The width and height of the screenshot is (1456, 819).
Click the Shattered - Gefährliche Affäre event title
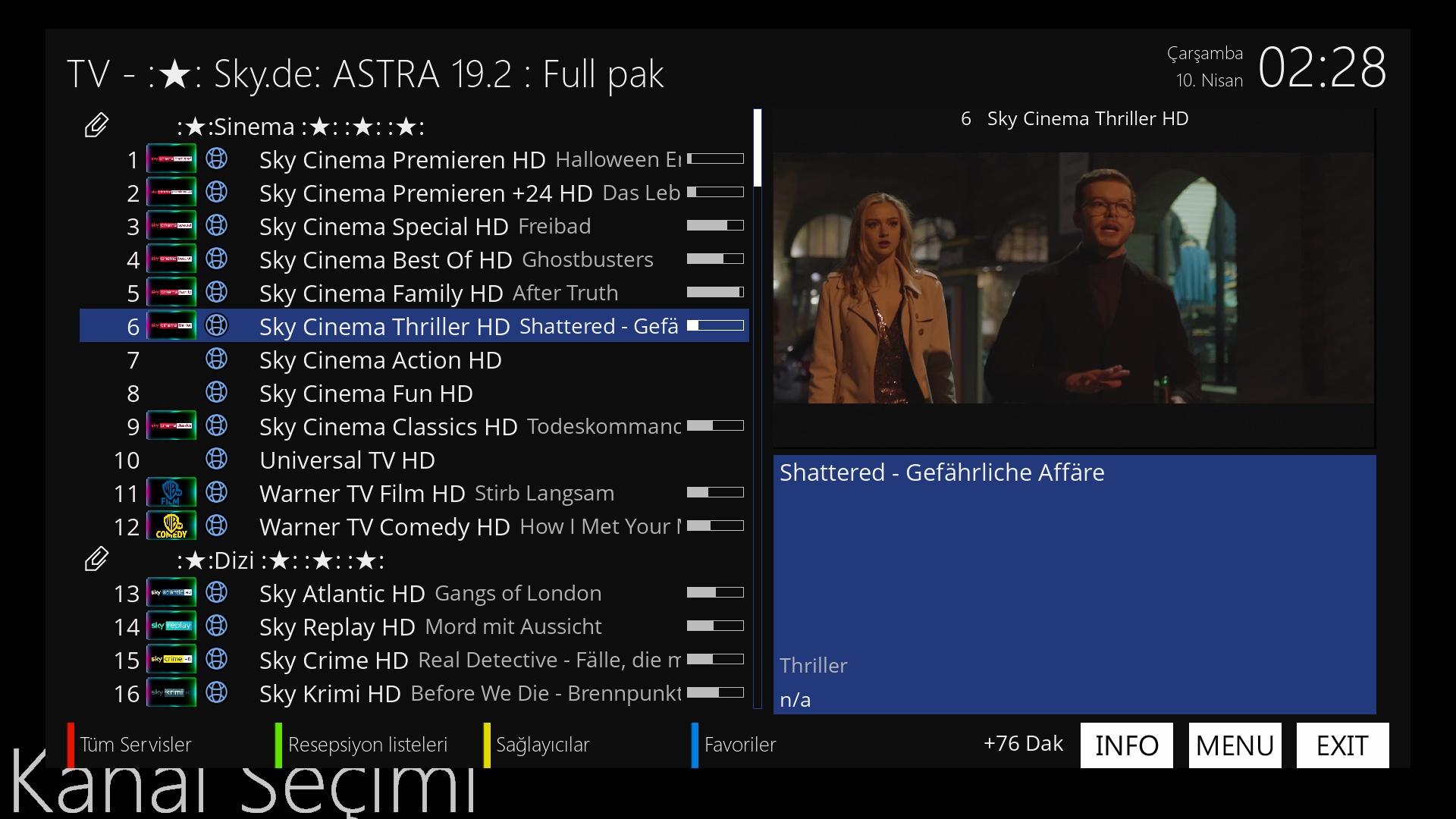(x=942, y=472)
